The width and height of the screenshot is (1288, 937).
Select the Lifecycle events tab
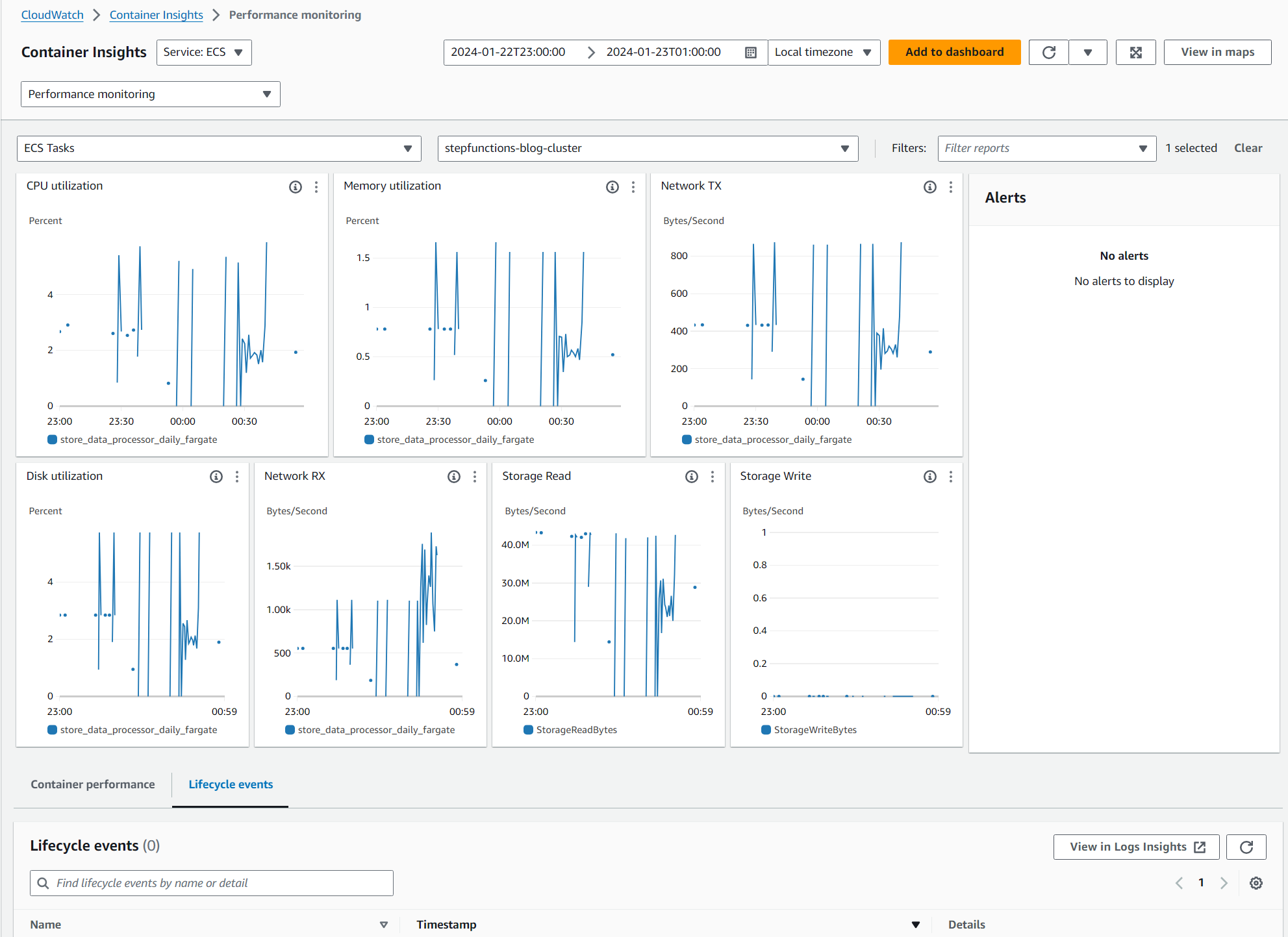point(231,784)
